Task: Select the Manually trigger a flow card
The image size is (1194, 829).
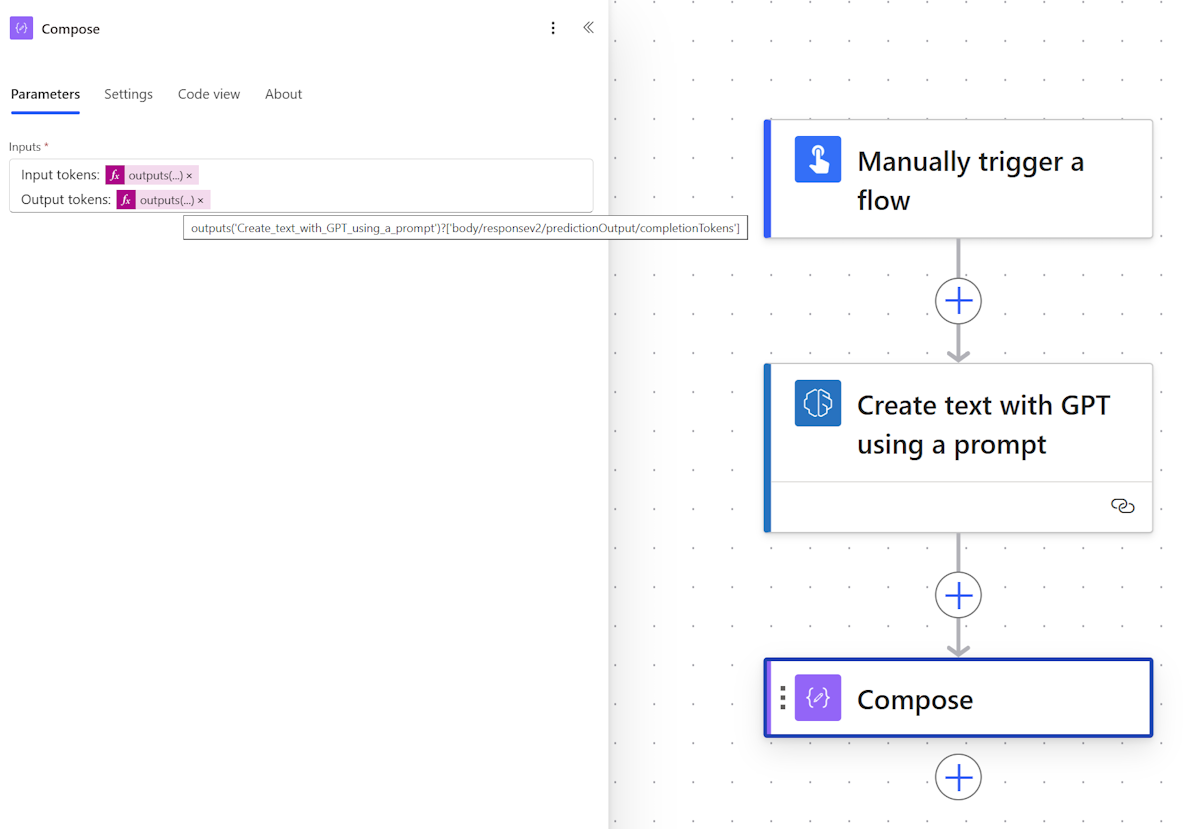Action: [x=958, y=179]
